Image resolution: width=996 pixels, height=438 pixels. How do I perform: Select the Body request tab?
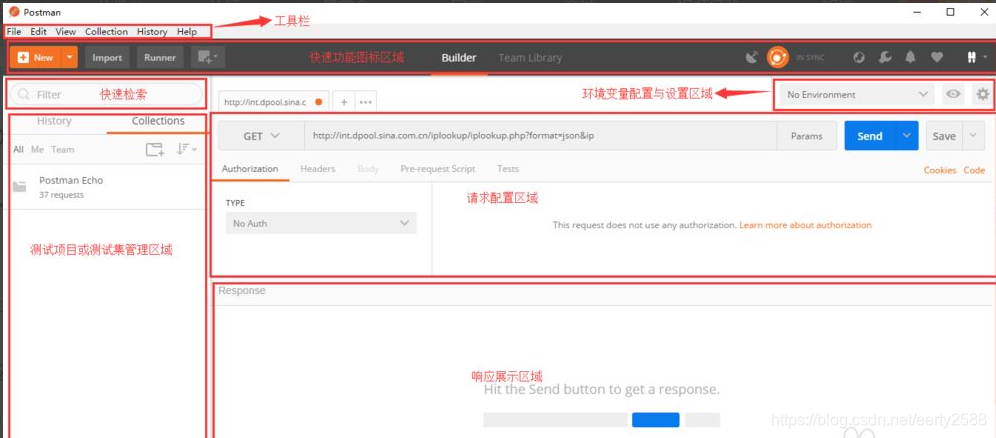[368, 169]
